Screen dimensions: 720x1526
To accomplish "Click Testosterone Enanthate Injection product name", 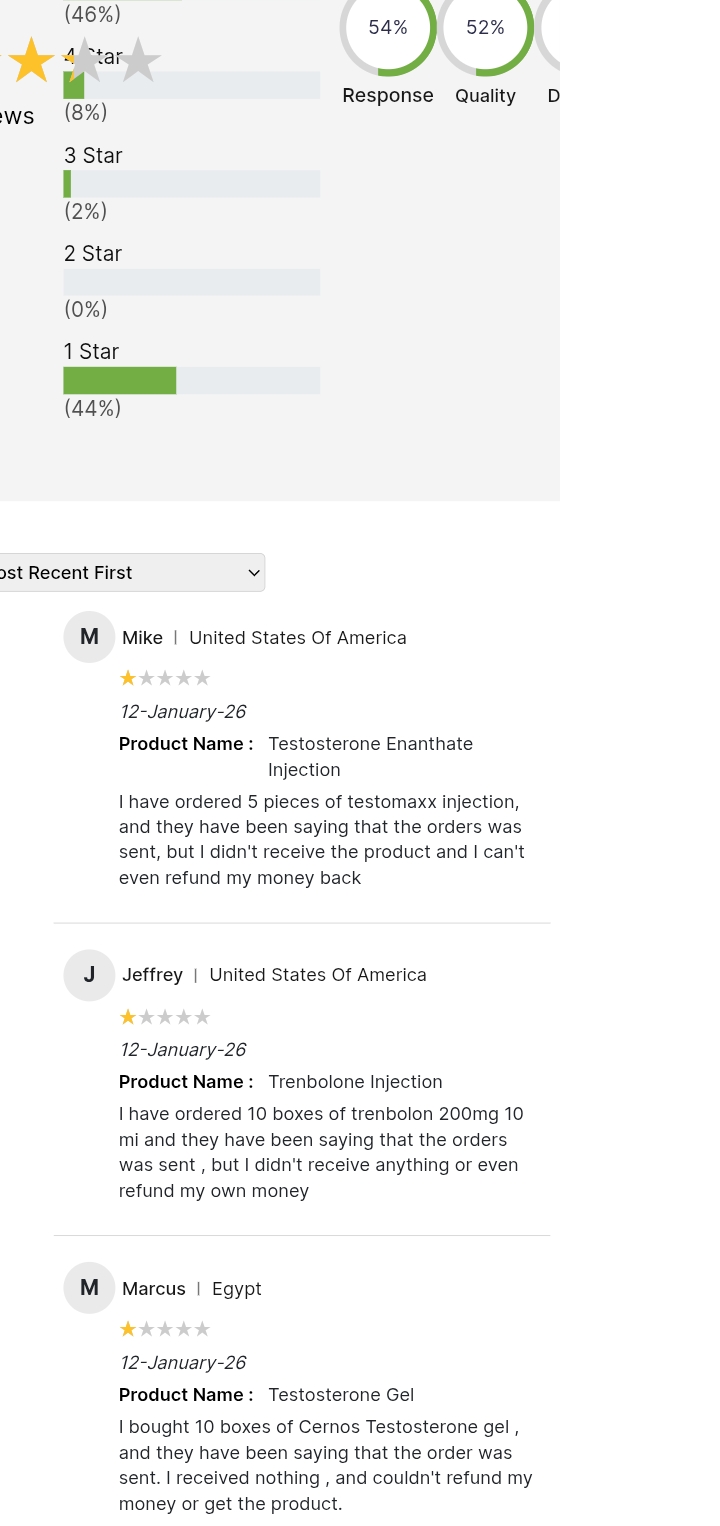I will point(370,756).
